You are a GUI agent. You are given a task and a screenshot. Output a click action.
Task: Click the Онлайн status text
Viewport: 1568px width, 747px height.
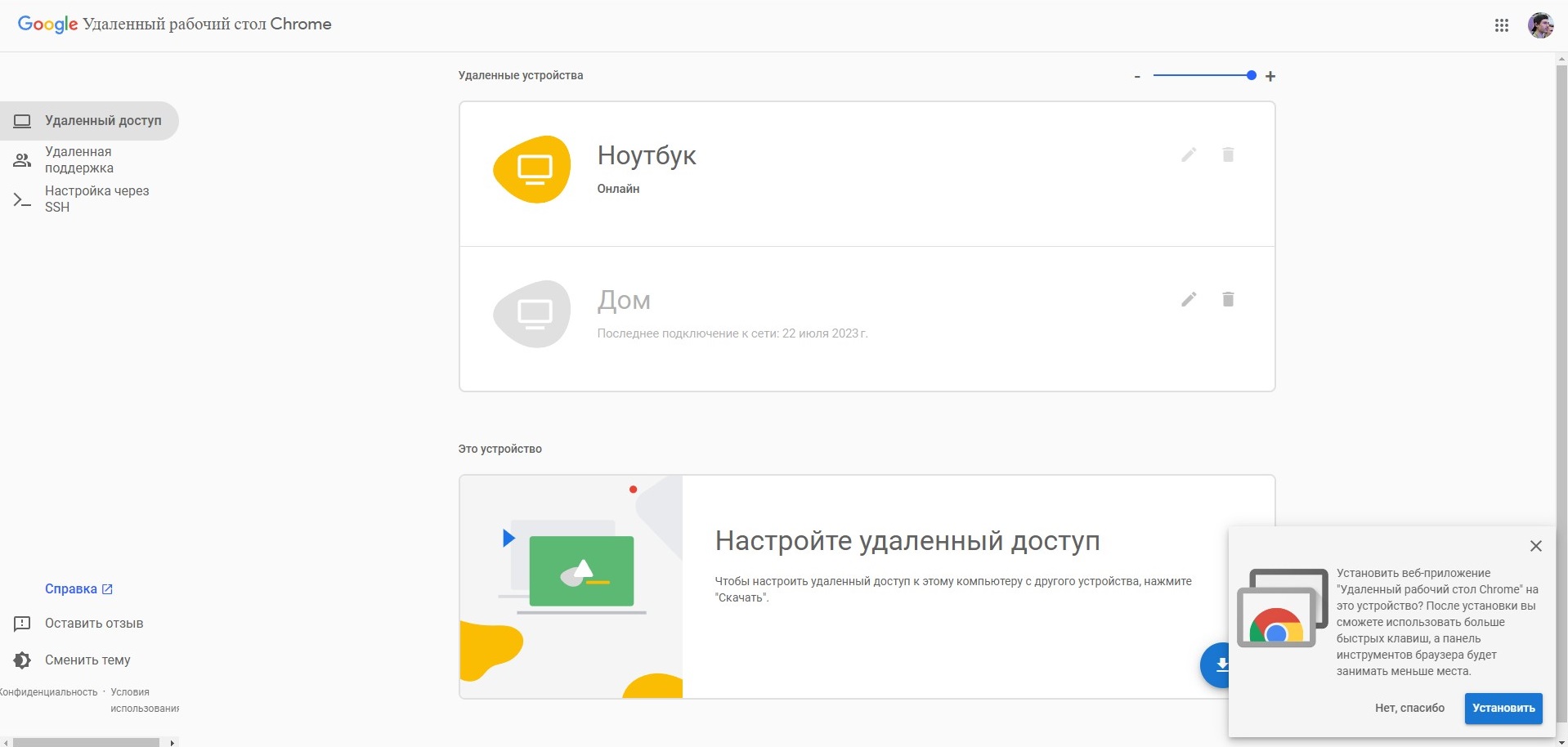pos(618,189)
